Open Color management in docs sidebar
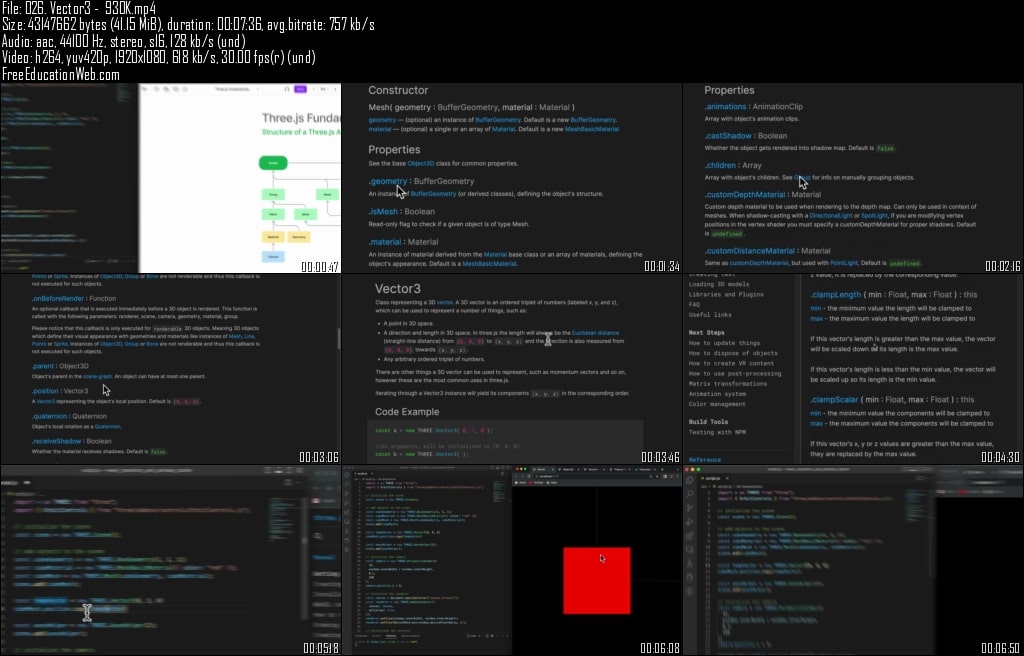Viewport: 1024px width, 656px height. 717,404
